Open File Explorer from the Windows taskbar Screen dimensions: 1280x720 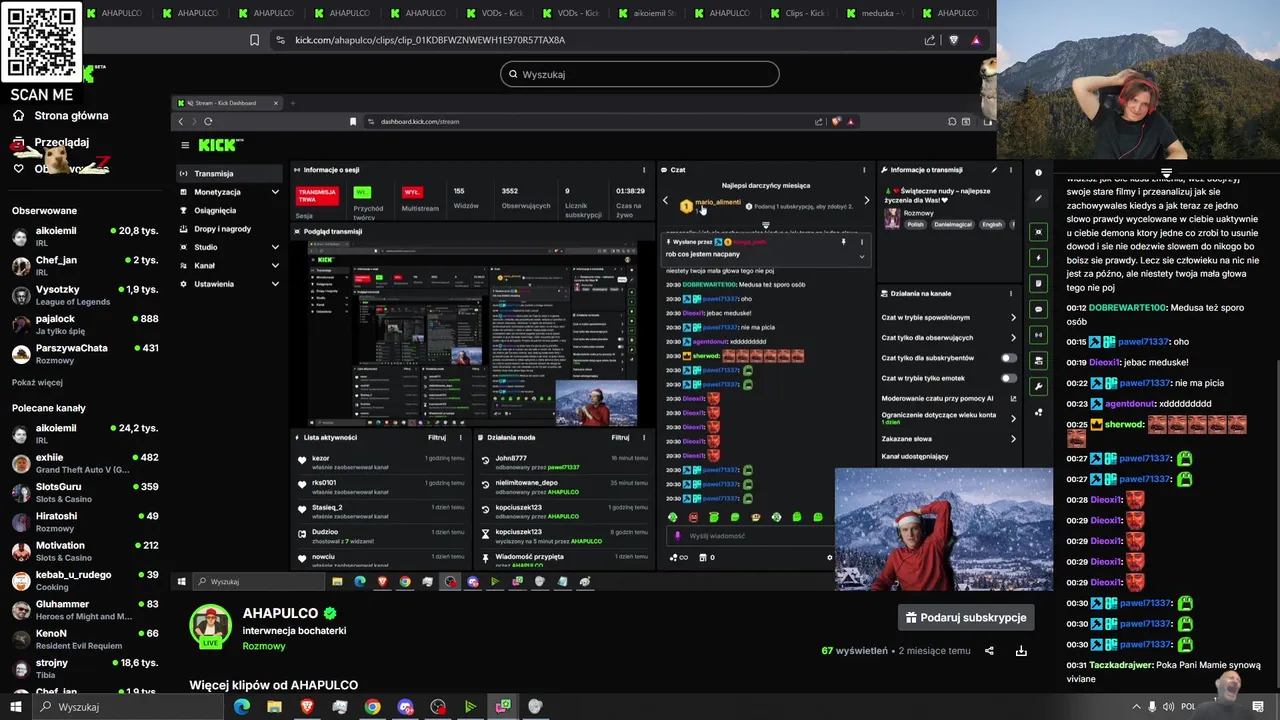click(x=274, y=707)
